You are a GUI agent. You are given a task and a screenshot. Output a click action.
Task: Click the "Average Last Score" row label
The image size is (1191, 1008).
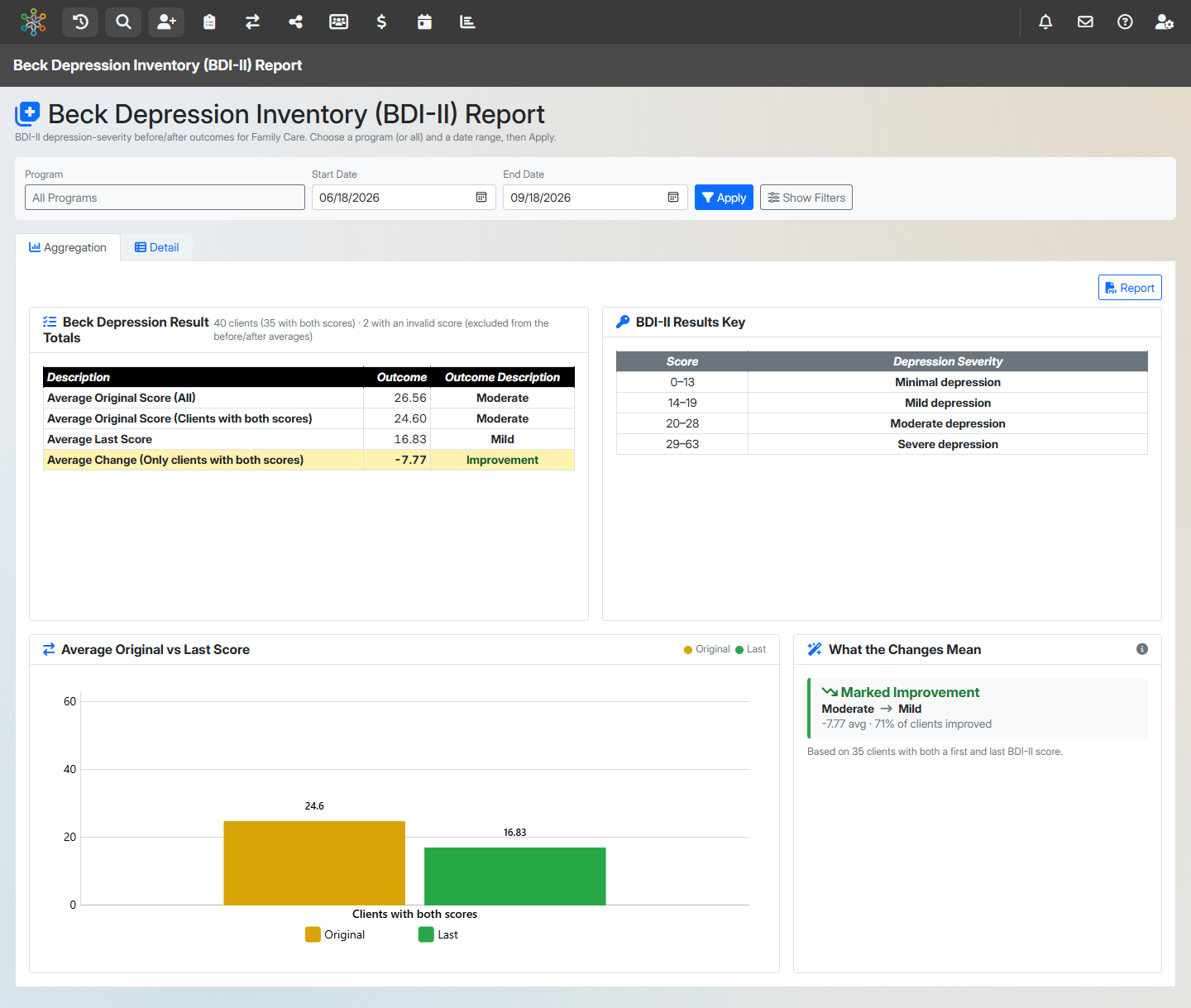pos(100,439)
